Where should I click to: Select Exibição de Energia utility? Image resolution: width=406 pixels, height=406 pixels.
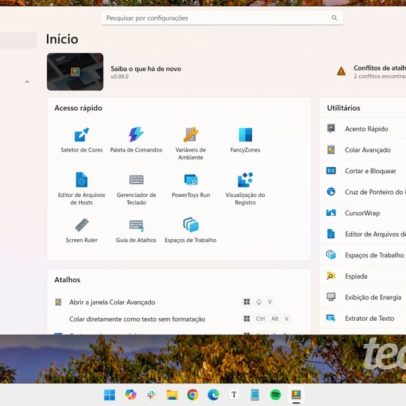pos(363,297)
